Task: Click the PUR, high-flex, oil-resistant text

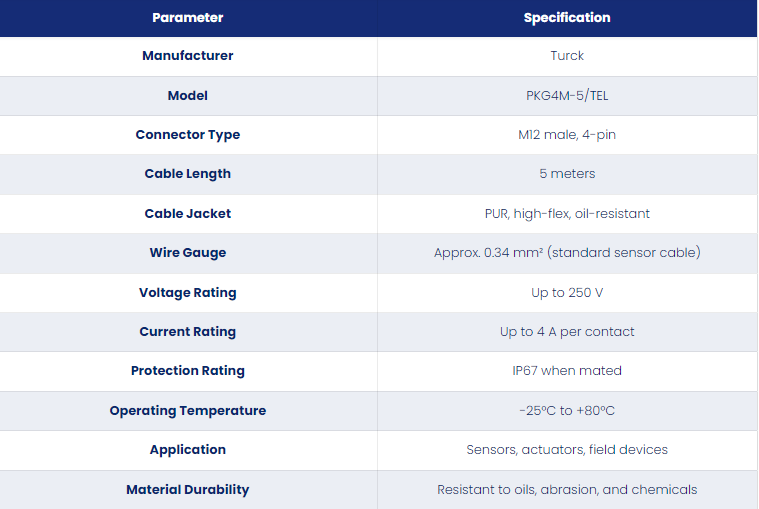Action: tap(567, 213)
